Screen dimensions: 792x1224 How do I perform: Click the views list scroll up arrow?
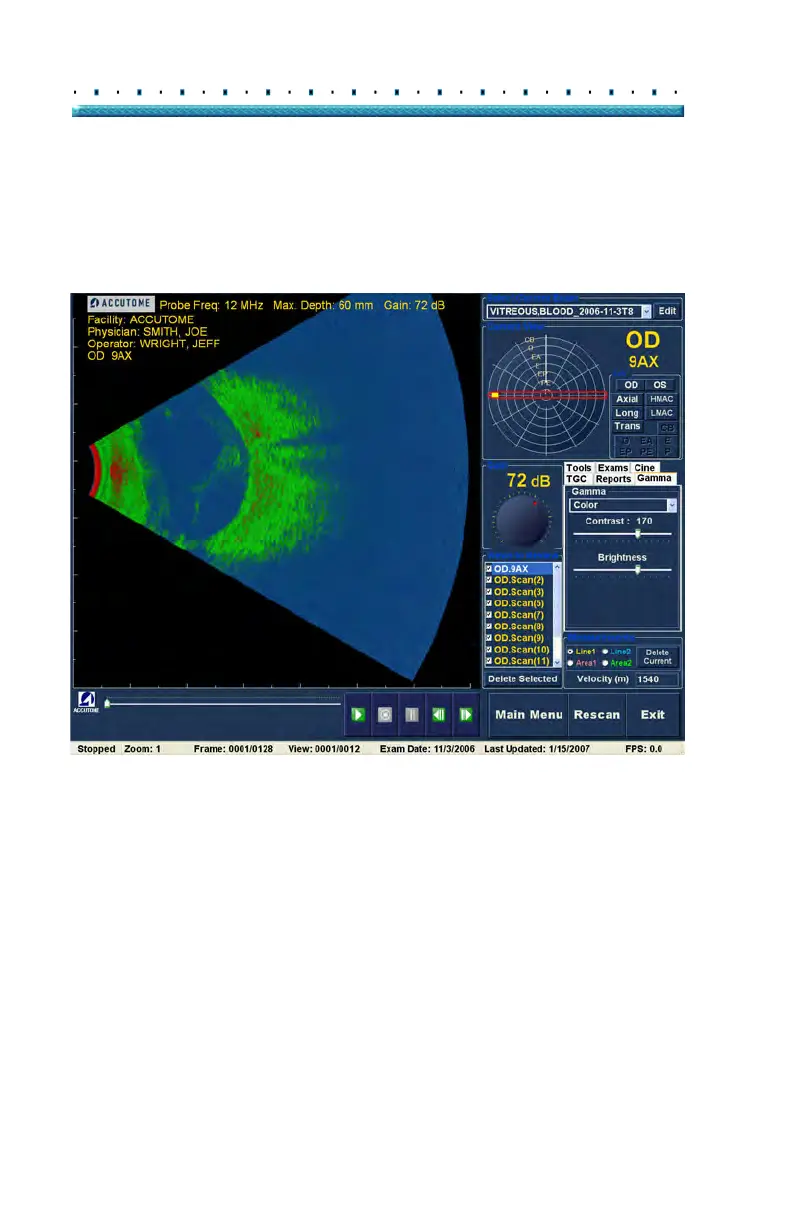pos(557,568)
